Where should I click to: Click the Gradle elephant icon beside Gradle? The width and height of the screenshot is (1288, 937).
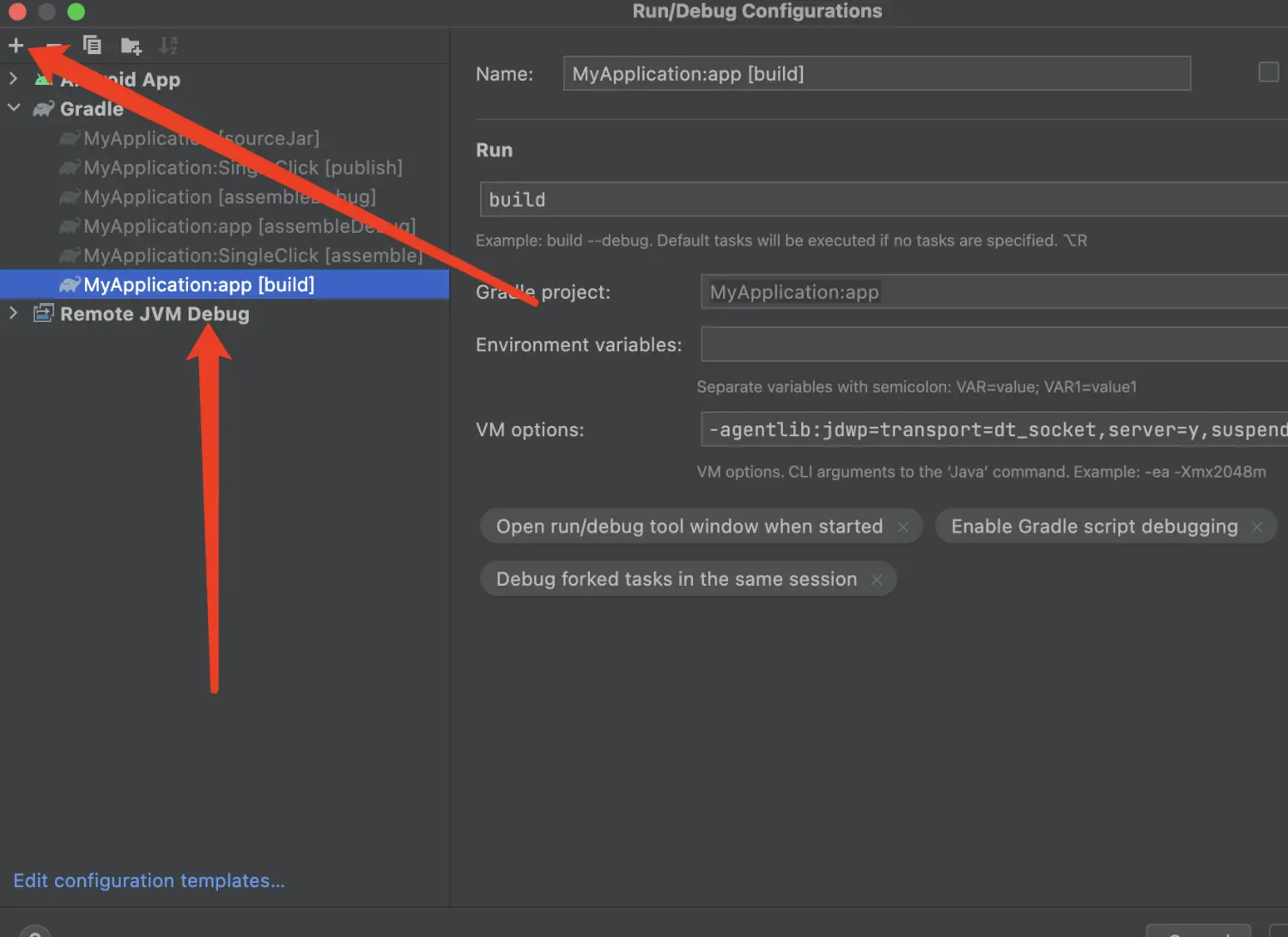[x=43, y=109]
